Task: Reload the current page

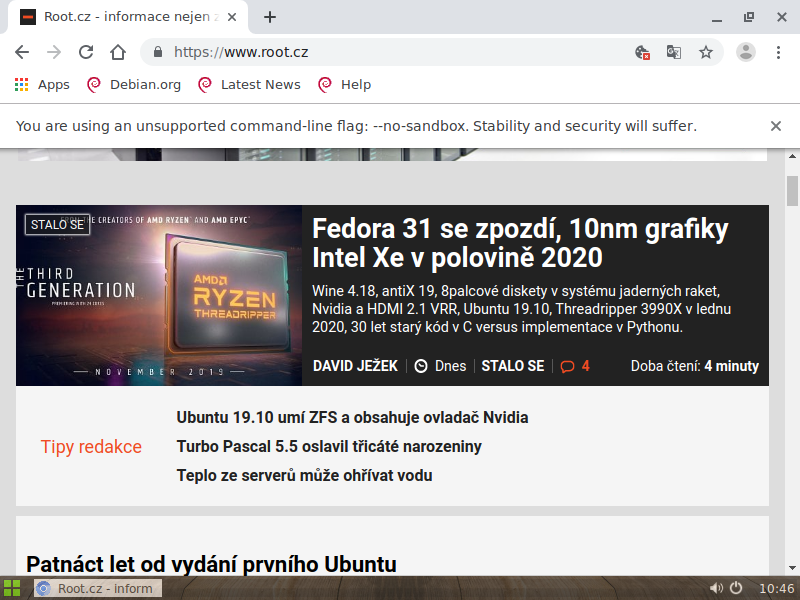Action: 85,52
